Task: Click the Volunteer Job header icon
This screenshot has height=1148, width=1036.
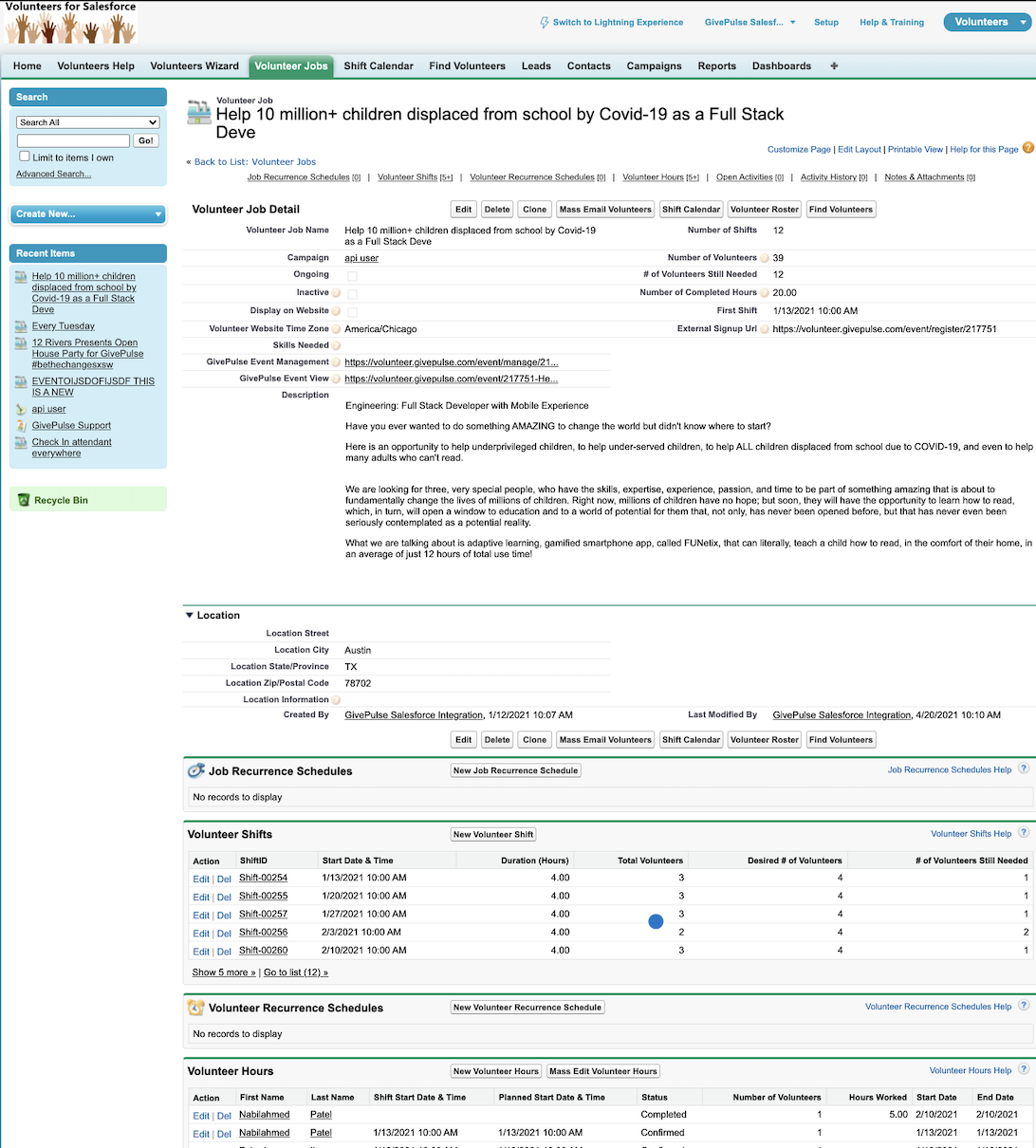Action: coord(199,112)
